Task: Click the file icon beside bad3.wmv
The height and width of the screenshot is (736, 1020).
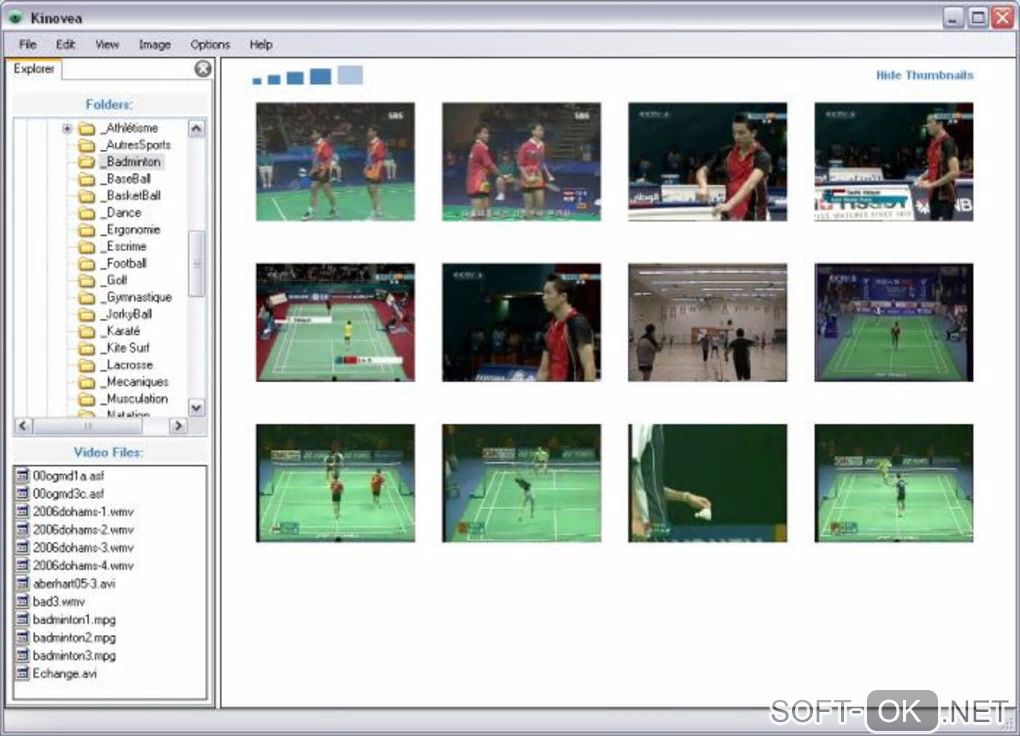Action: click(23, 601)
